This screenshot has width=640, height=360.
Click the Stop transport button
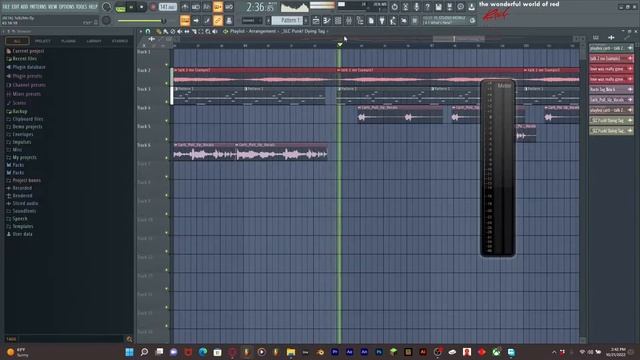coord(142,7)
